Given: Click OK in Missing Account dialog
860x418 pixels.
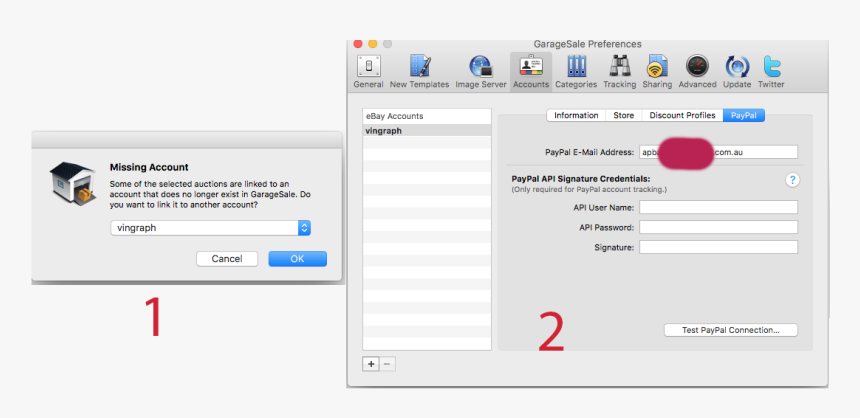Looking at the screenshot, I should [x=297, y=259].
